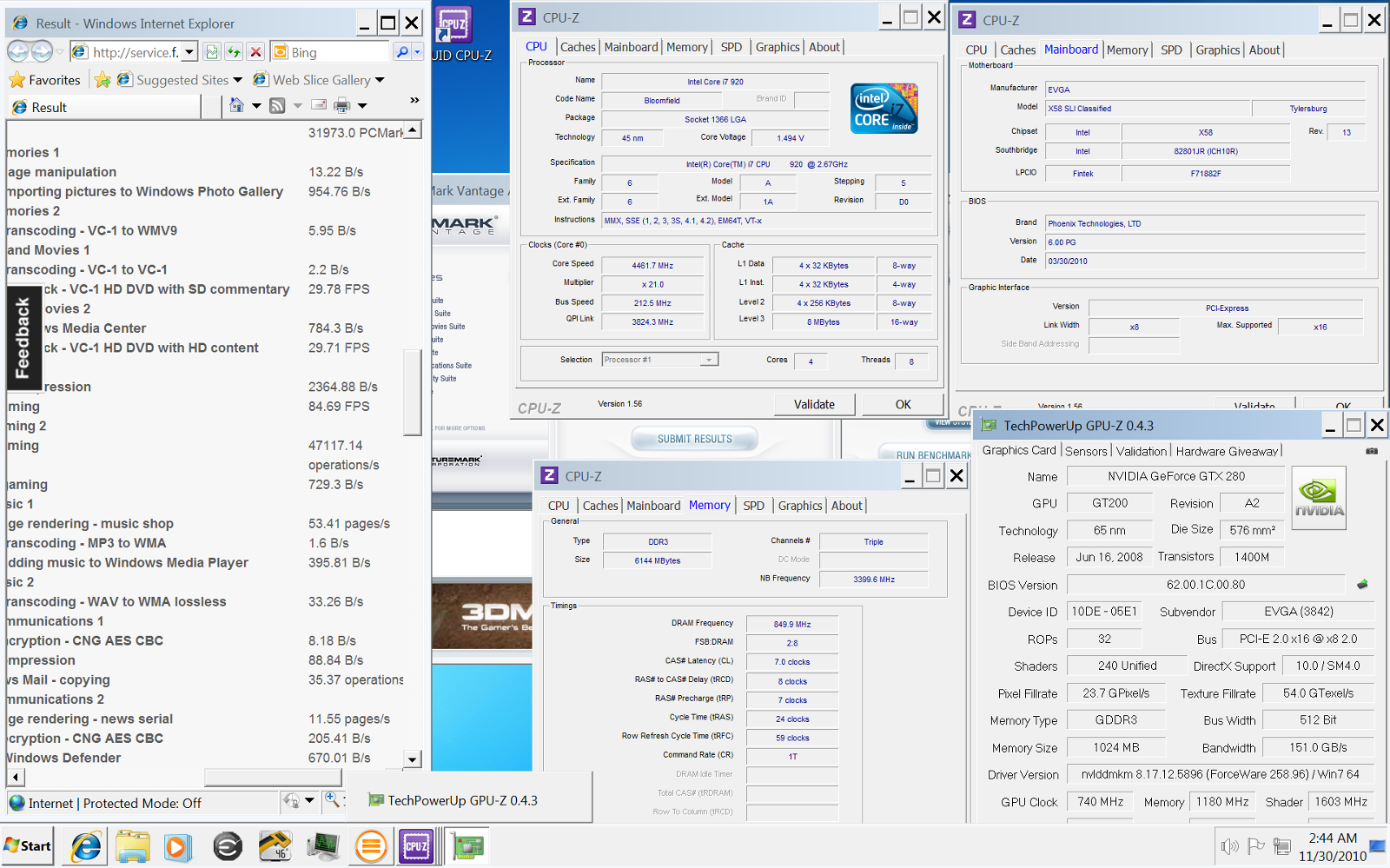
Task: Click the Intel Core i7 logo
Action: click(884, 109)
